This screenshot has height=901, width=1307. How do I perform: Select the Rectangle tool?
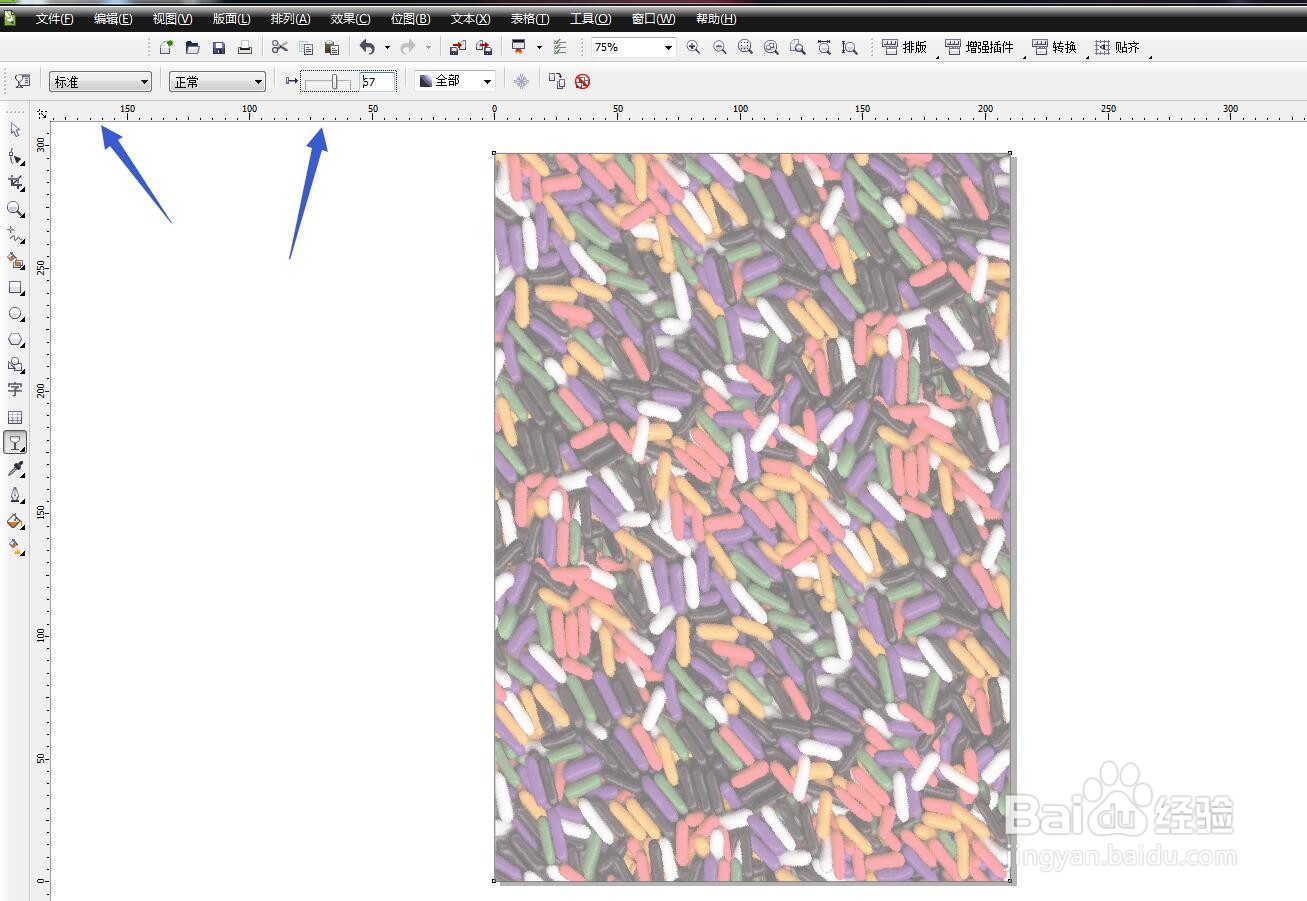pos(15,287)
